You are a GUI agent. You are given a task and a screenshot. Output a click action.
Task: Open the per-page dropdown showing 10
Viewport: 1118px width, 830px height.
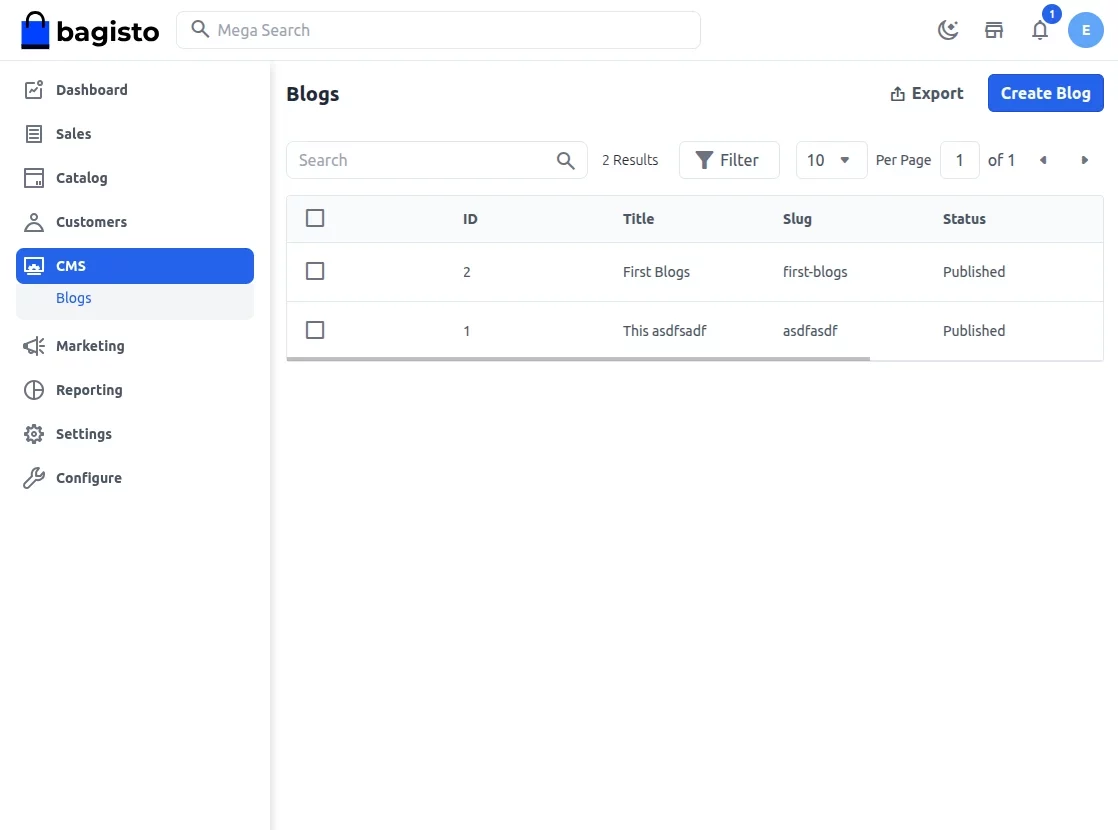[x=831, y=160]
